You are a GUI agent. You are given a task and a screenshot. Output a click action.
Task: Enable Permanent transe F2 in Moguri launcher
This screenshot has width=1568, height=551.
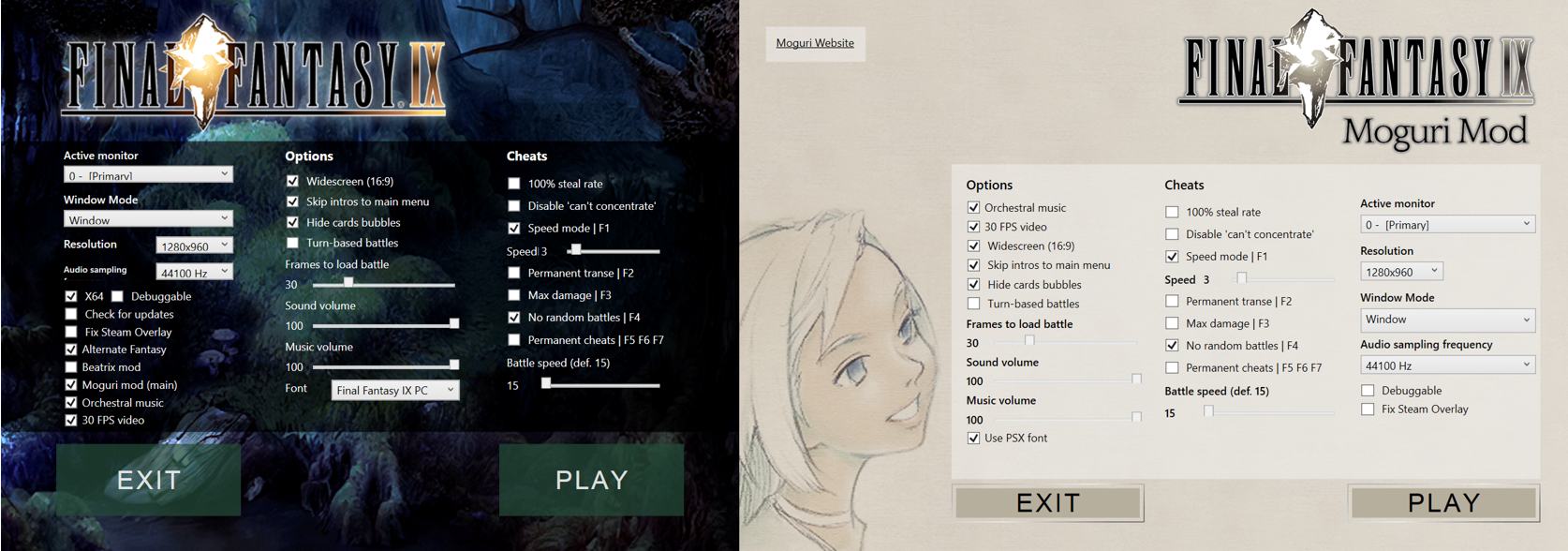pos(1172,301)
